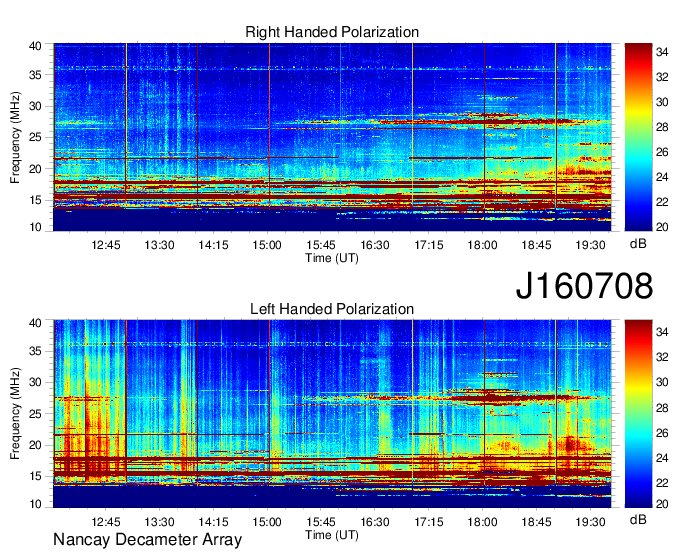Select the 16:30 tick under Right Handed plot
The height and width of the screenshot is (552, 680).
(375, 245)
